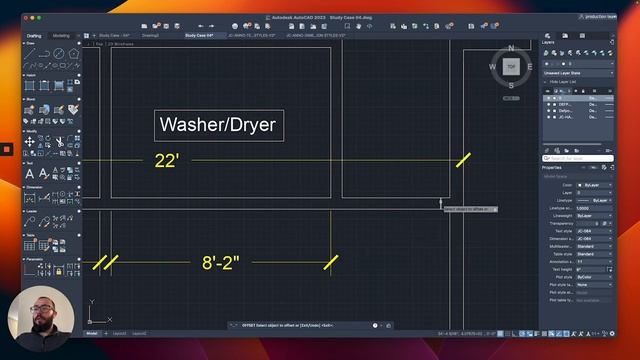This screenshot has width=640, height=360.
Task: Toggle the Properties panel switch
Action: [593, 168]
